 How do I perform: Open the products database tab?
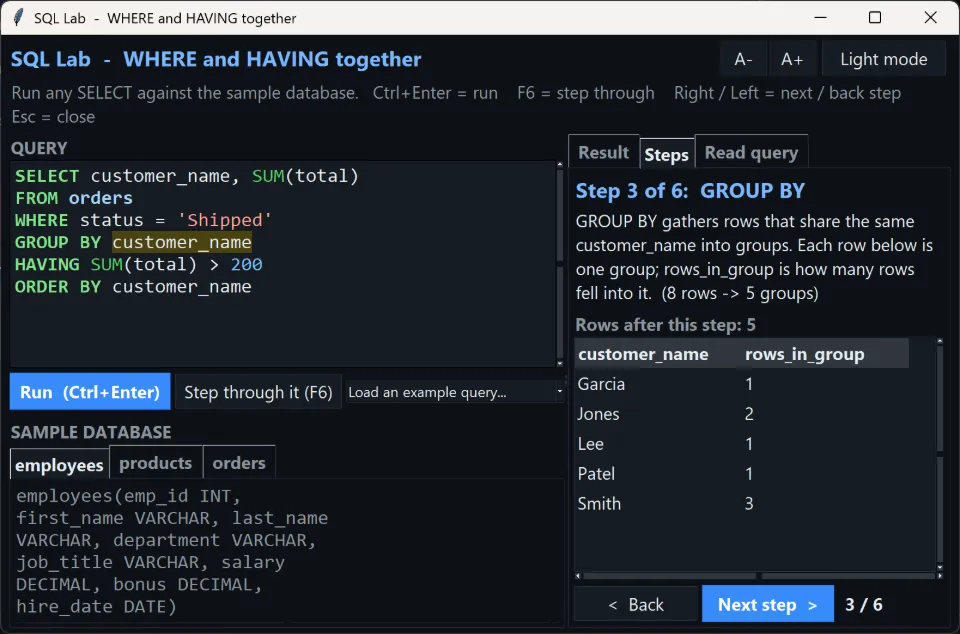click(156, 463)
